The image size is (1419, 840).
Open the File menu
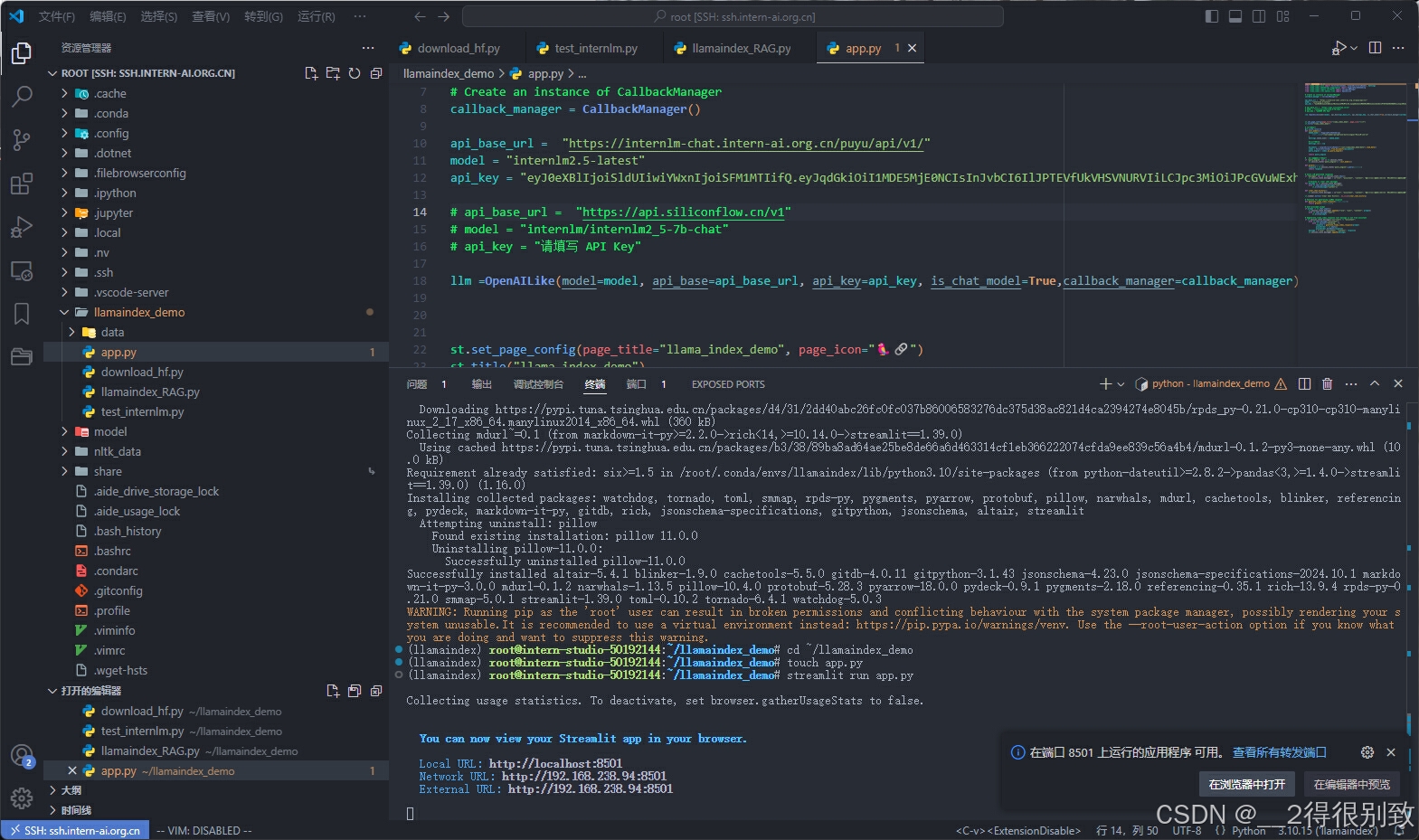(x=56, y=16)
